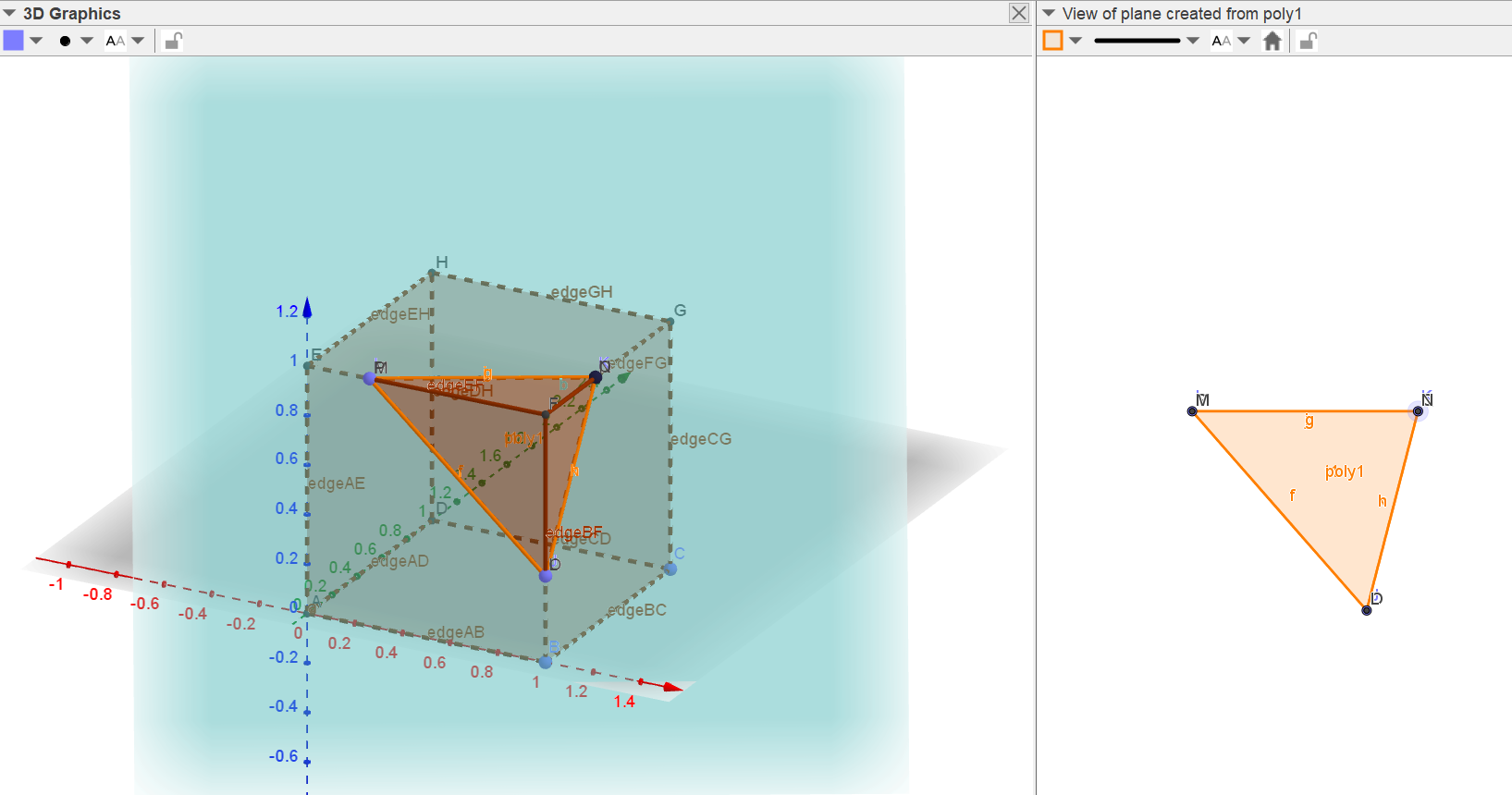Click the edgeFG label
Viewport: 1512px width, 795px height.
[638, 363]
